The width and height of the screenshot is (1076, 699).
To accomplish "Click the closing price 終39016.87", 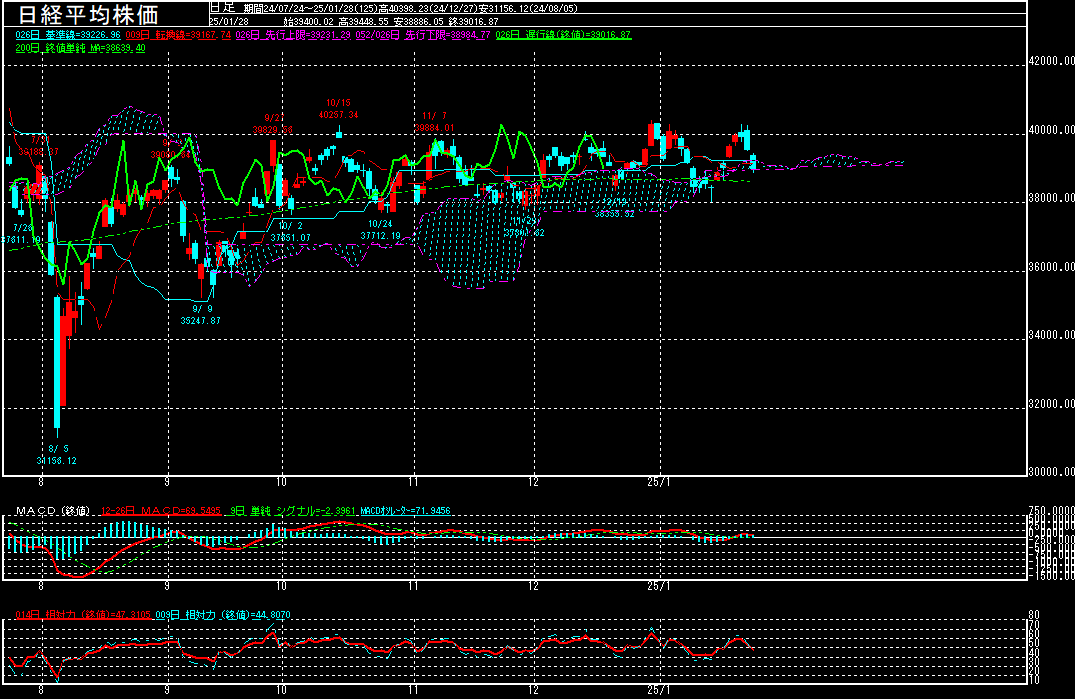I will (x=473, y=22).
